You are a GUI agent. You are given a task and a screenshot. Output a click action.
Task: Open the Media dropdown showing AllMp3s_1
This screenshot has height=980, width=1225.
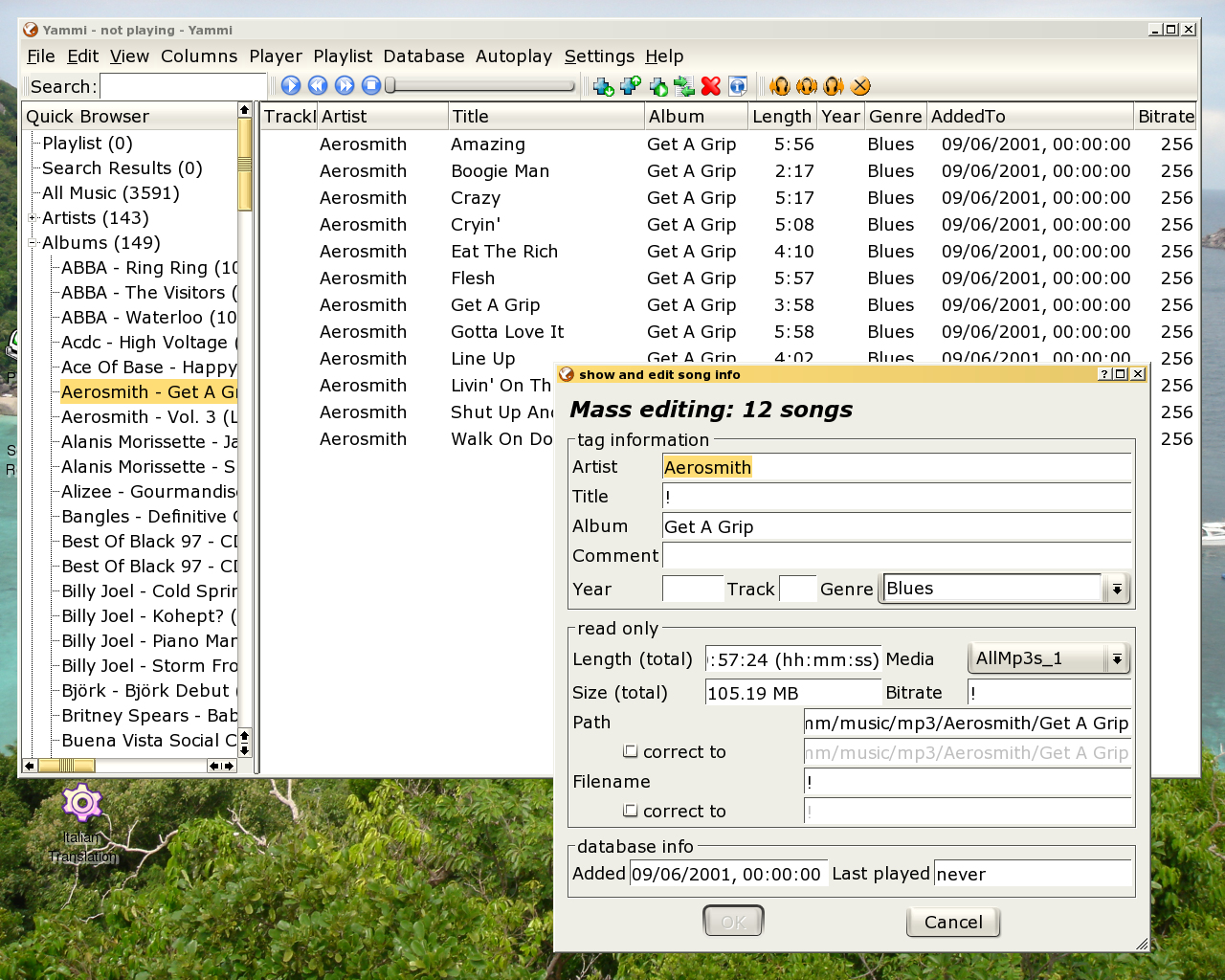coord(1049,658)
